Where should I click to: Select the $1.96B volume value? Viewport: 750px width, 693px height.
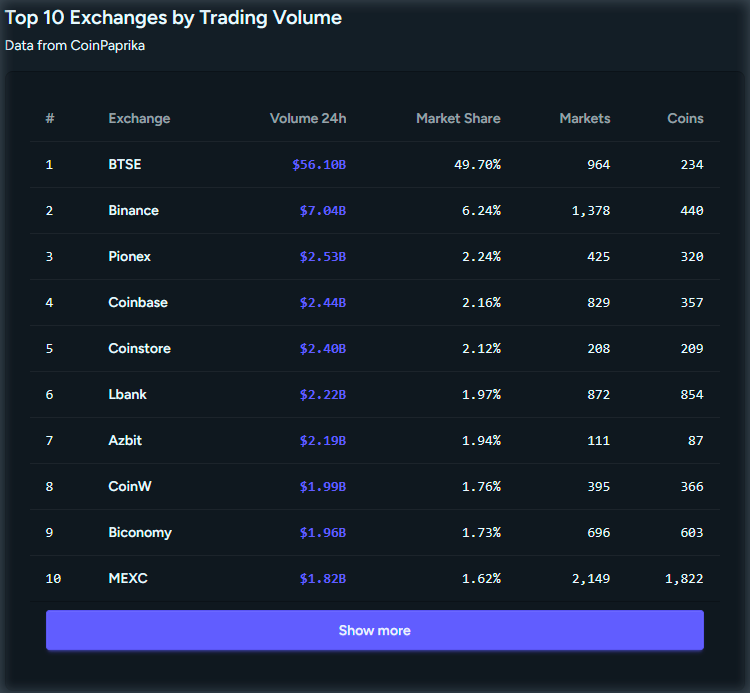pos(323,532)
